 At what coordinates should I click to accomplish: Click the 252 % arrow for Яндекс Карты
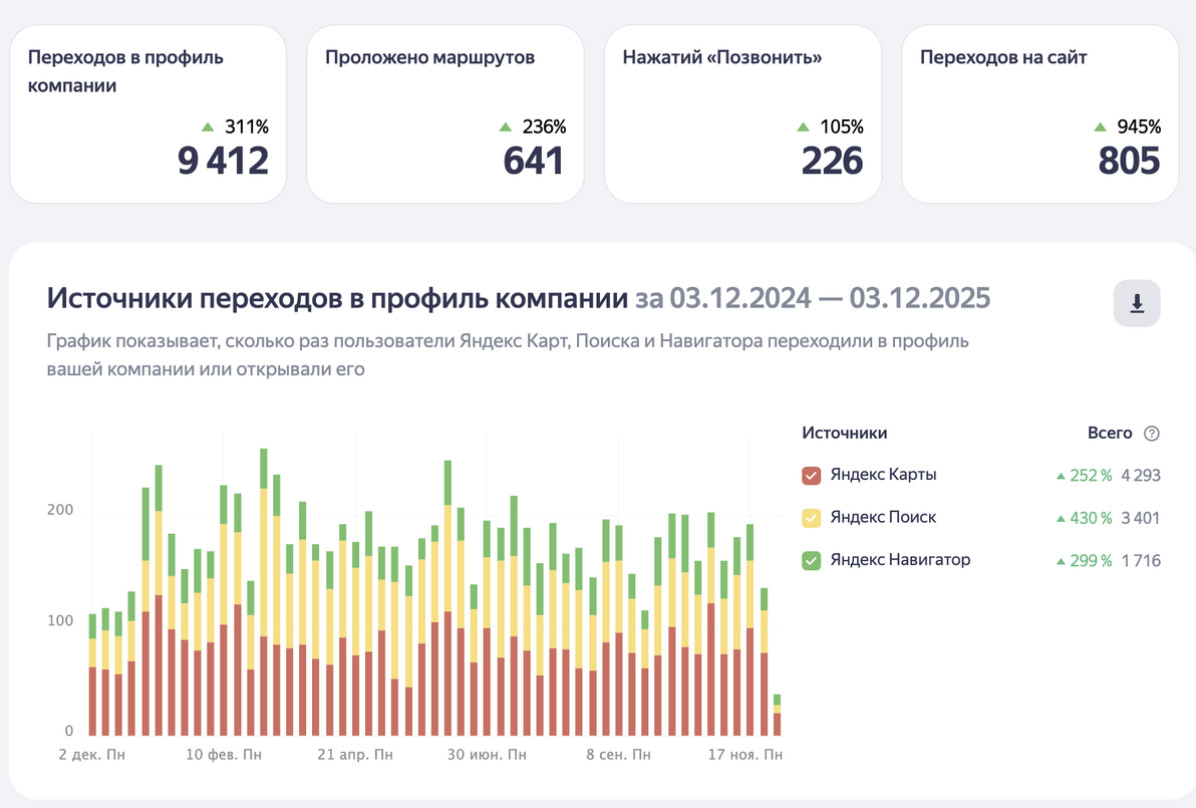tap(1060, 476)
